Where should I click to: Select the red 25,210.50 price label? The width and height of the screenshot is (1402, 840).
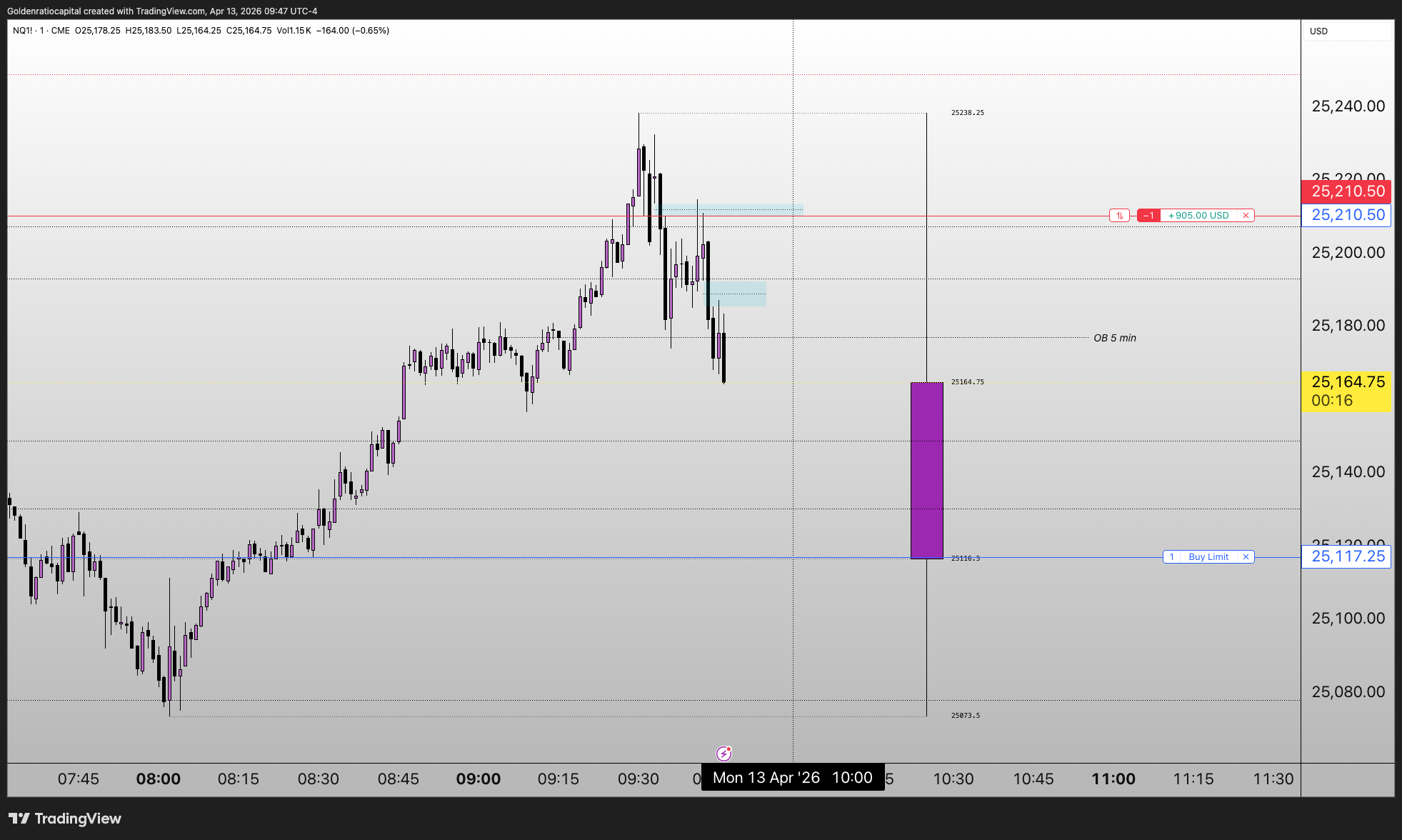click(x=1347, y=191)
